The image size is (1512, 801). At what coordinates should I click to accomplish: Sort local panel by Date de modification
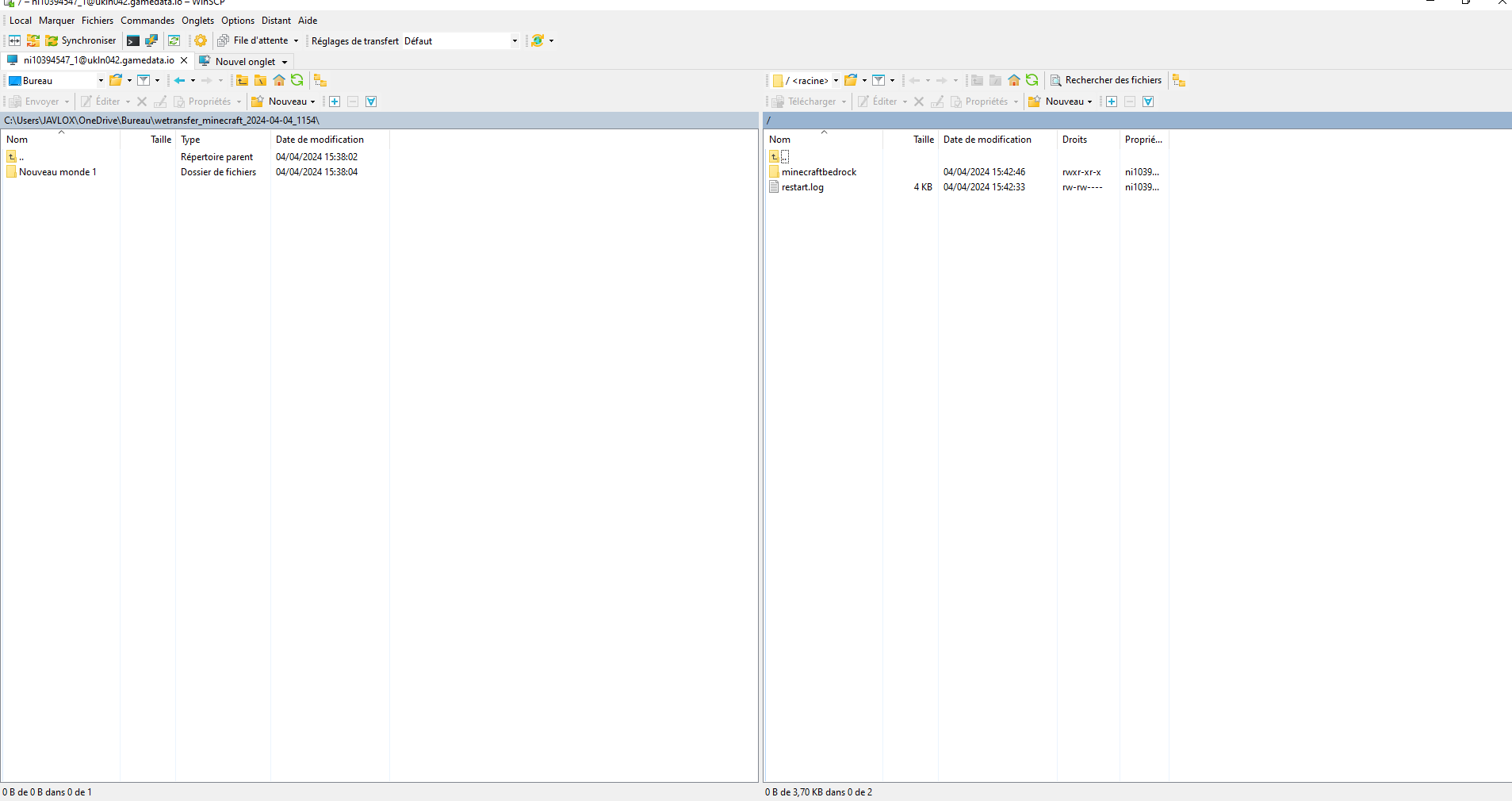coord(330,140)
